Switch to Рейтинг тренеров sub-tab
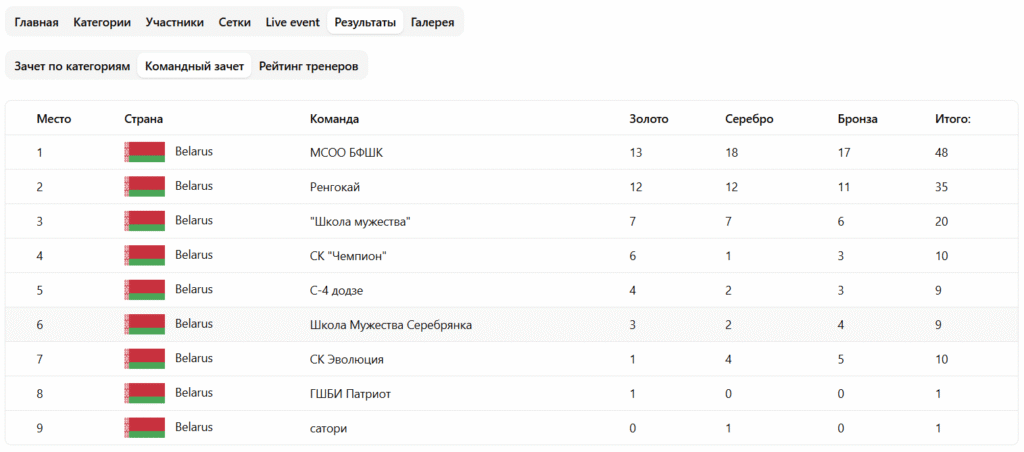The width and height of the screenshot is (1024, 452). click(309, 66)
